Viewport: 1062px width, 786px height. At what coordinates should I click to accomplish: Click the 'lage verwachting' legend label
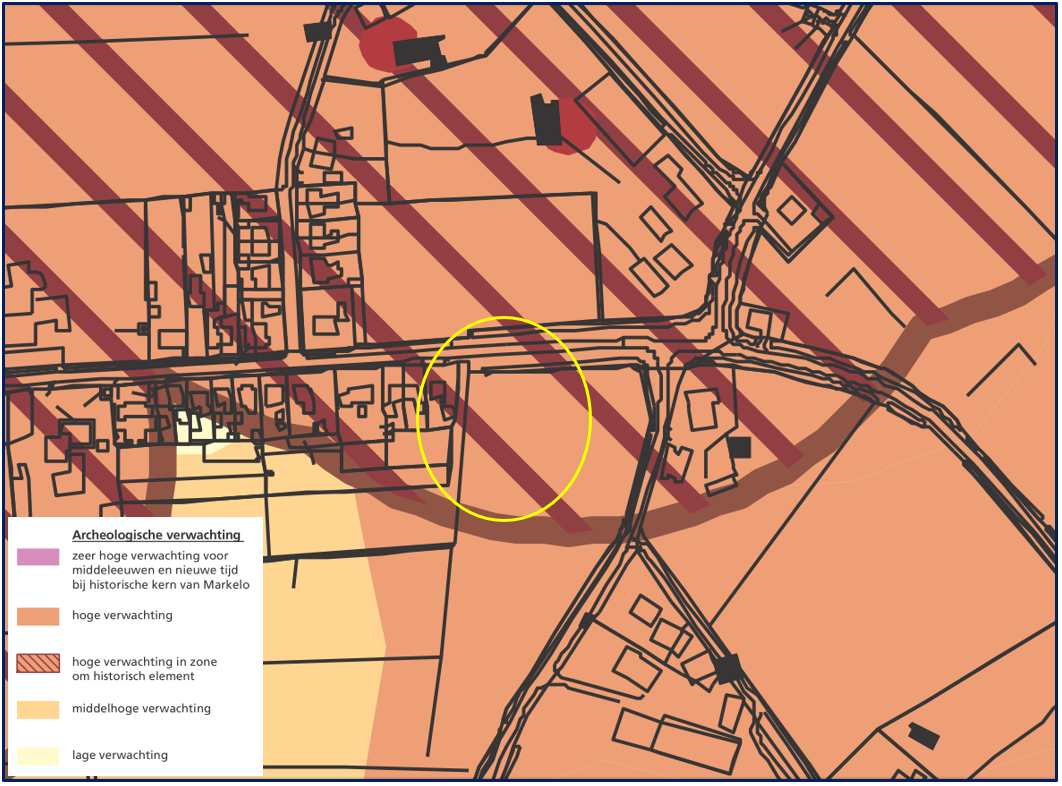(120, 755)
